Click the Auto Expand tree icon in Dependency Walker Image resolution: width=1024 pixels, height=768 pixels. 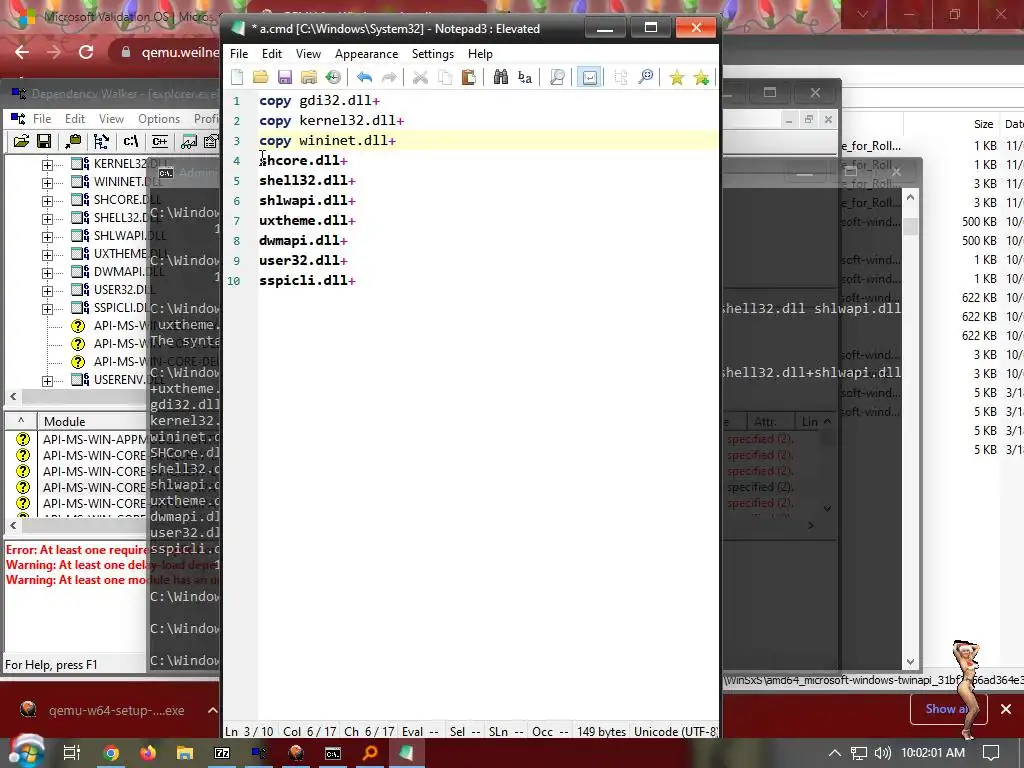[x=101, y=141]
